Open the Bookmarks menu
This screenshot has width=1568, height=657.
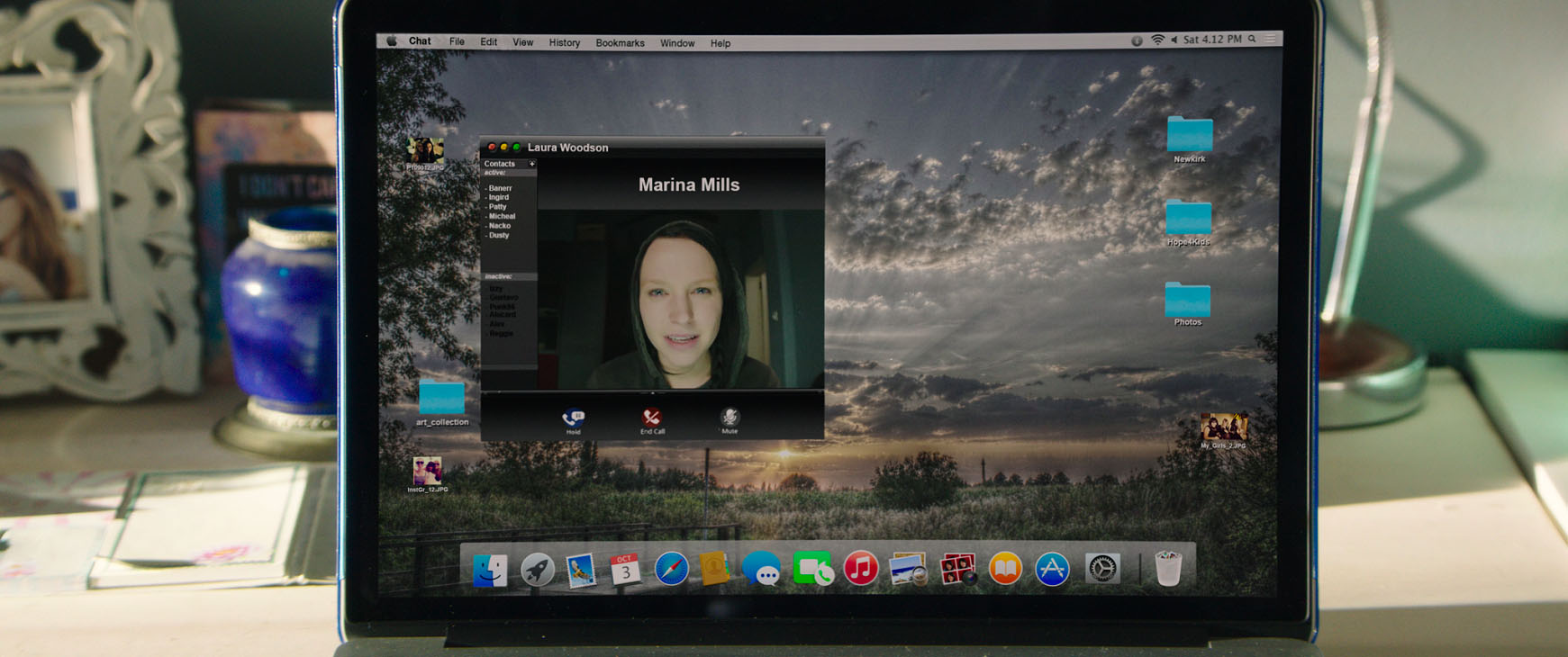point(620,43)
